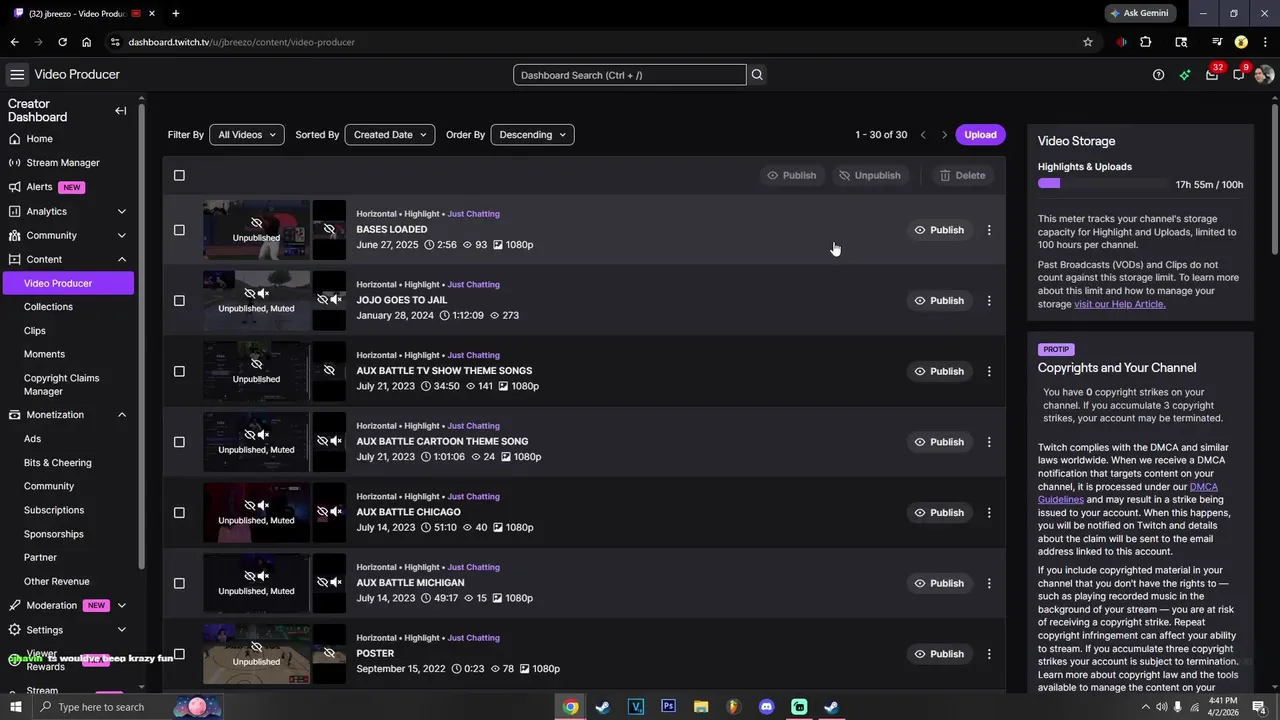Select the AUX BATTLE CHICAGO checkbox
1280x720 pixels.
point(179,513)
